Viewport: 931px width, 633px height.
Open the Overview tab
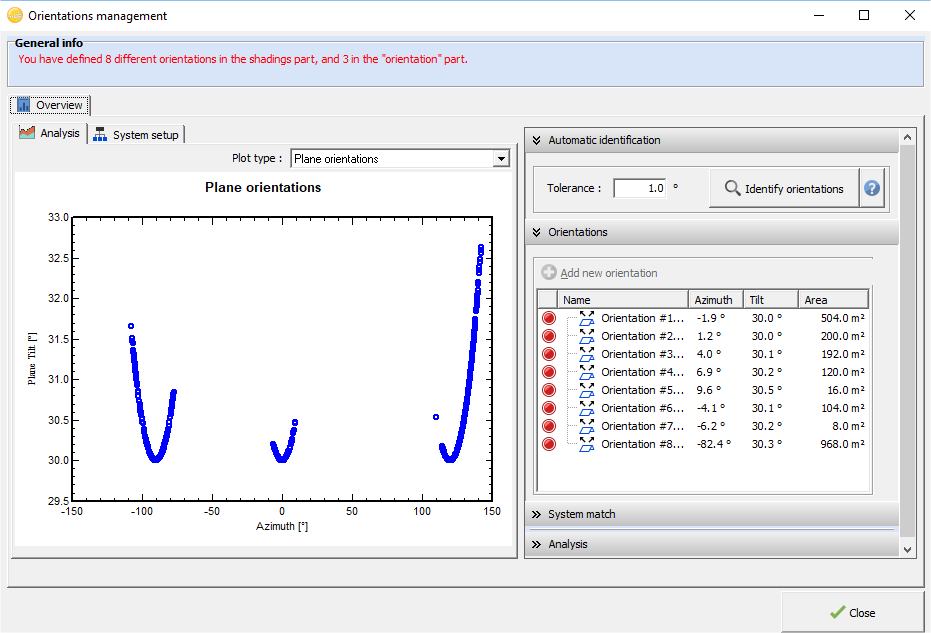50,105
